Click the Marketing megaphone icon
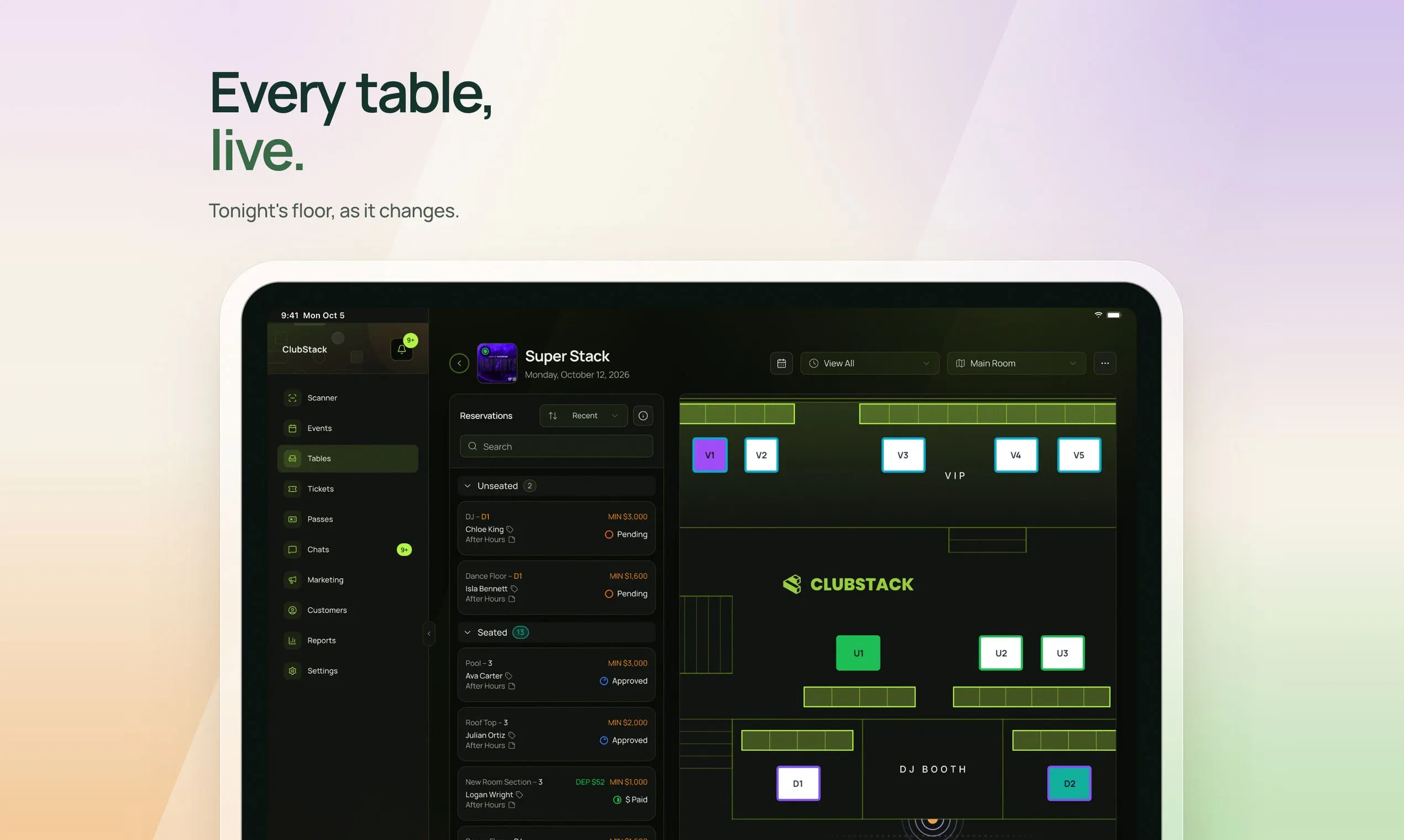 coord(292,580)
